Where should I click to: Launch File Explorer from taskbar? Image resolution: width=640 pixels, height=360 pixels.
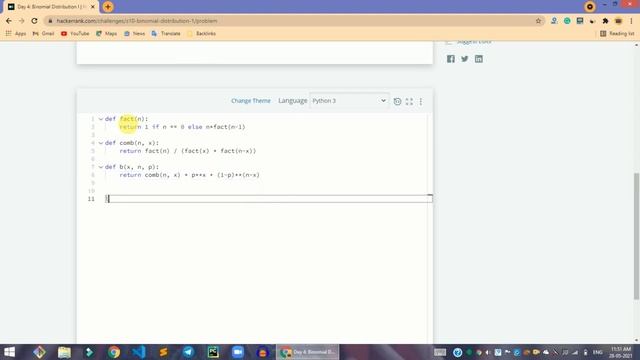tap(64, 352)
